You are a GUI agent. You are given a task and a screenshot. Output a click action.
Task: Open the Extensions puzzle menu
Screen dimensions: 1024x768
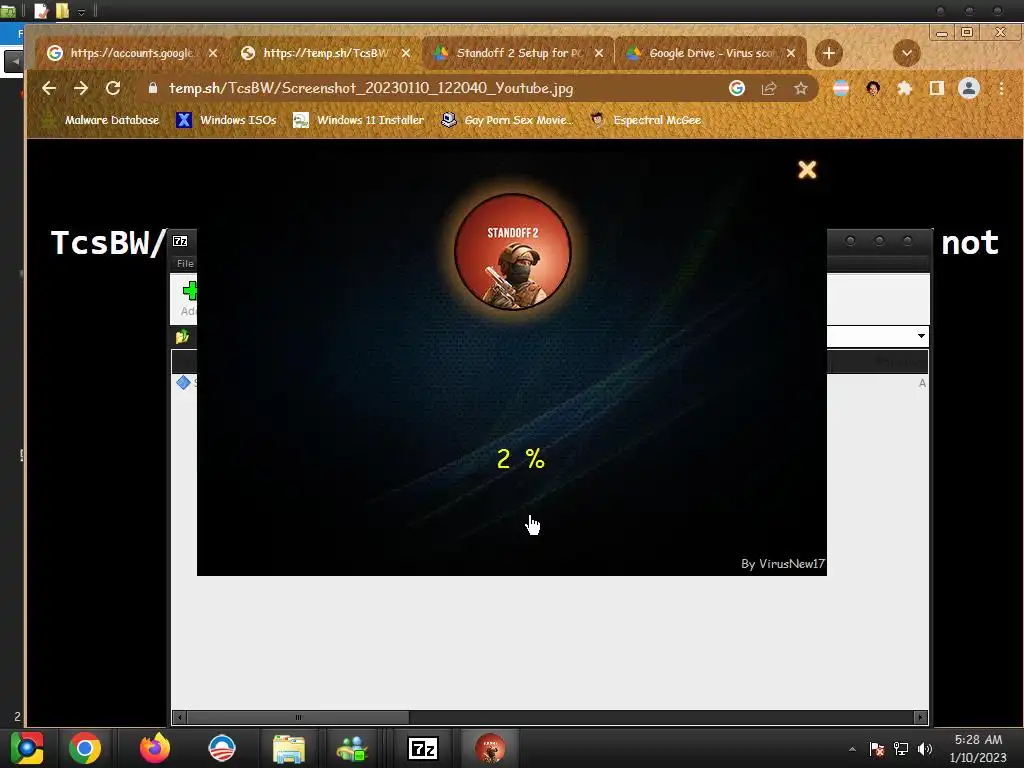[904, 88]
